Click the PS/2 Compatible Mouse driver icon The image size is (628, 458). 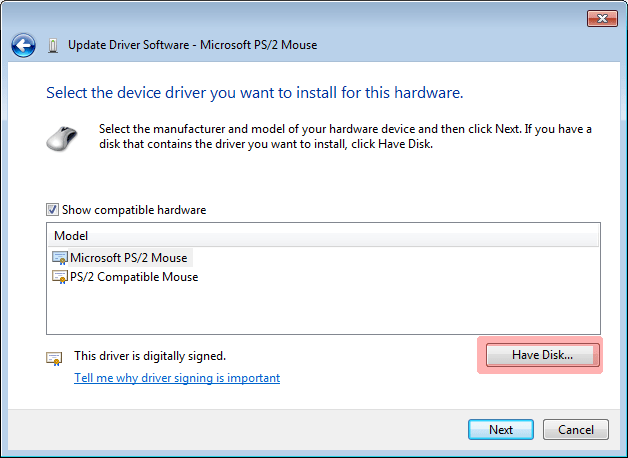coord(59,277)
